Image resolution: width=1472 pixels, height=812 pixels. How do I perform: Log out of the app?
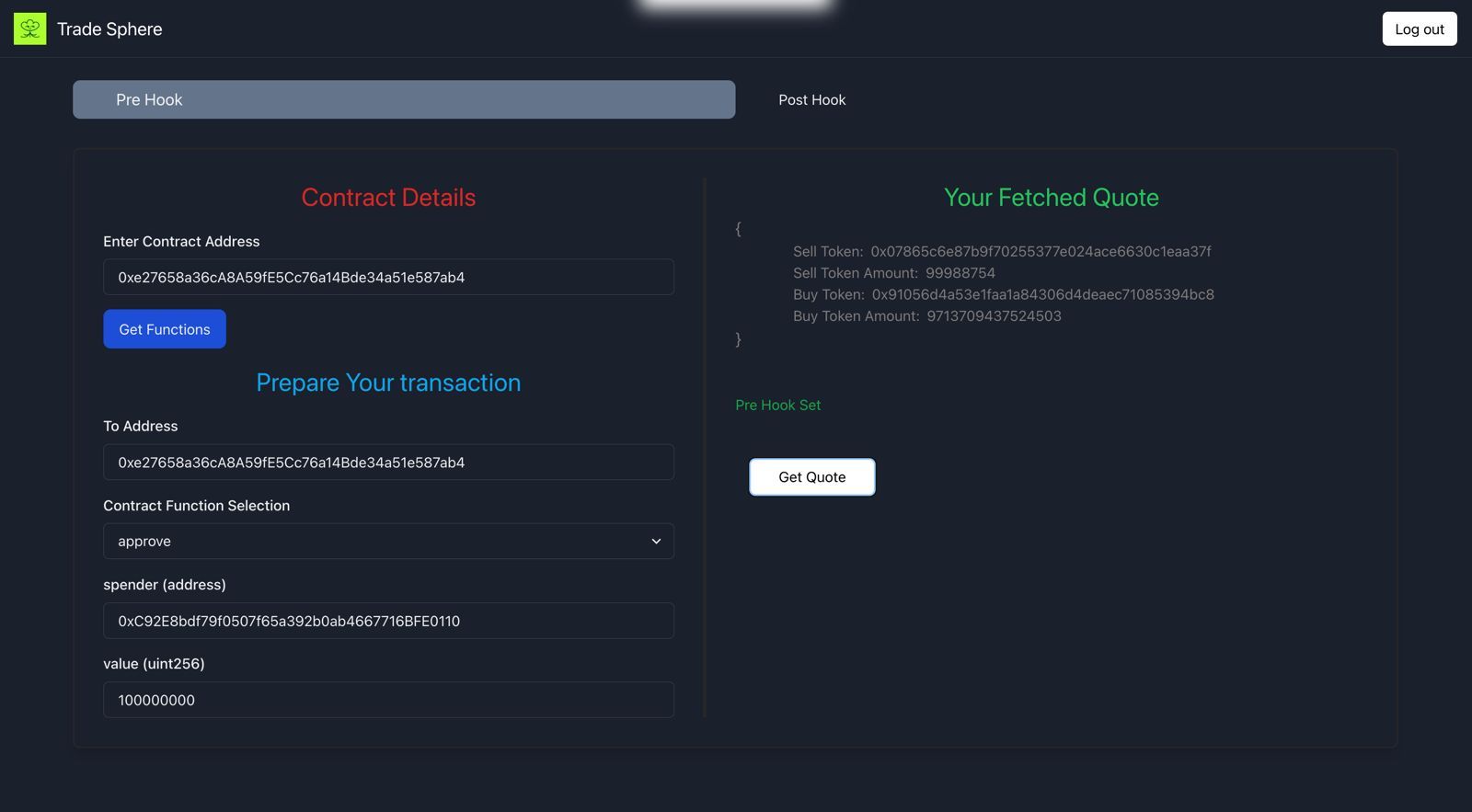click(1419, 29)
